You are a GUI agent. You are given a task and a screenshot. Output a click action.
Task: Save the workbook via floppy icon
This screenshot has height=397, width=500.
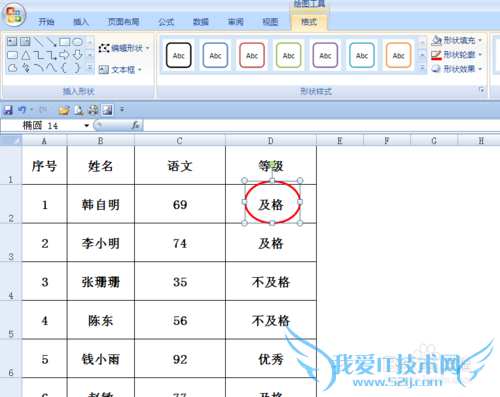8,110
